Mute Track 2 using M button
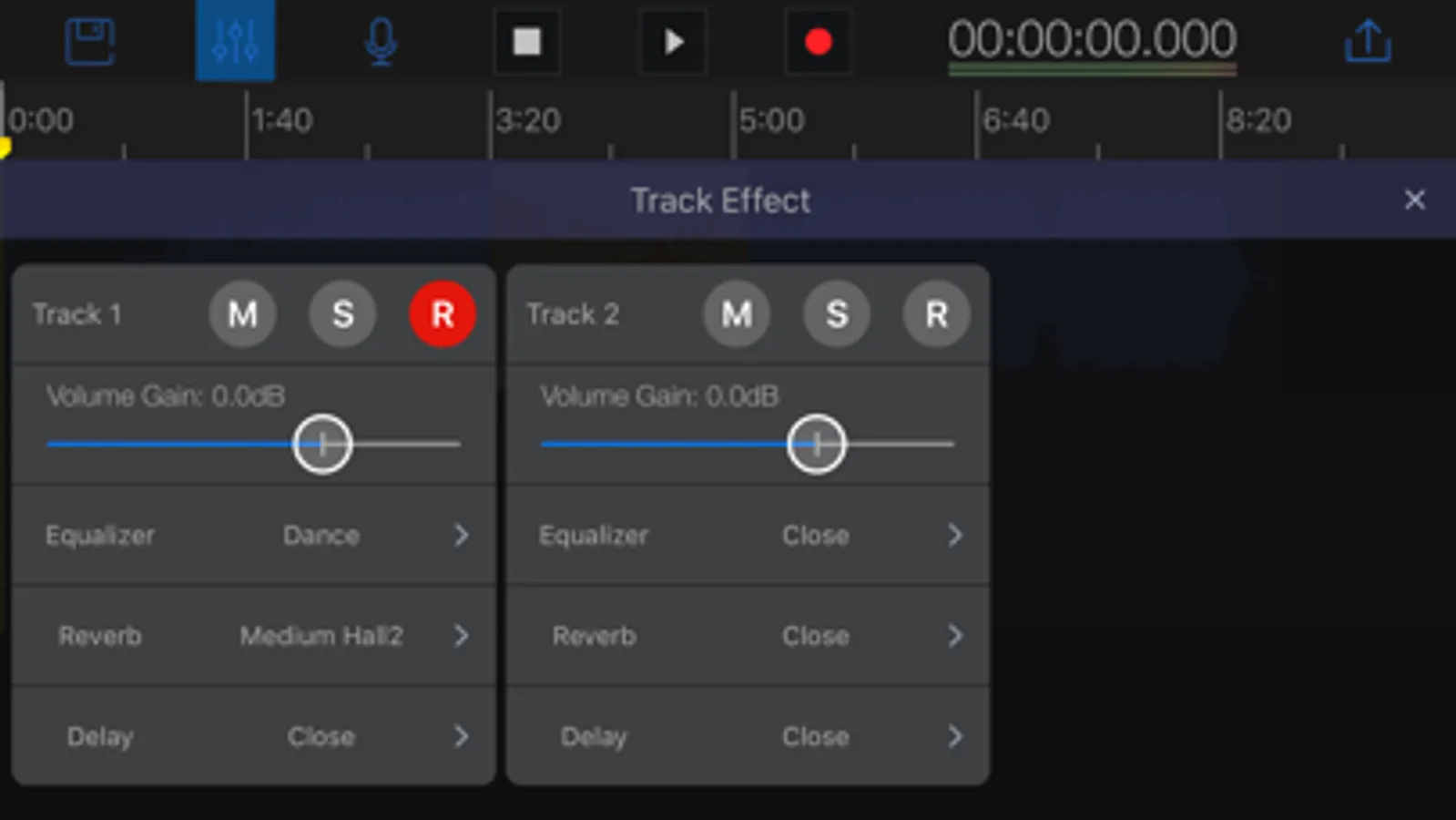This screenshot has height=820, width=1456. pos(737,314)
